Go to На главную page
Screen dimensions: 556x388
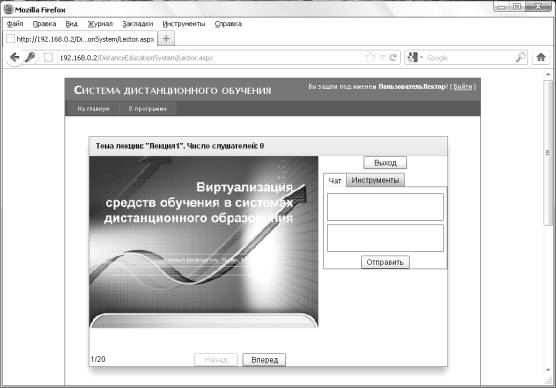coord(93,109)
